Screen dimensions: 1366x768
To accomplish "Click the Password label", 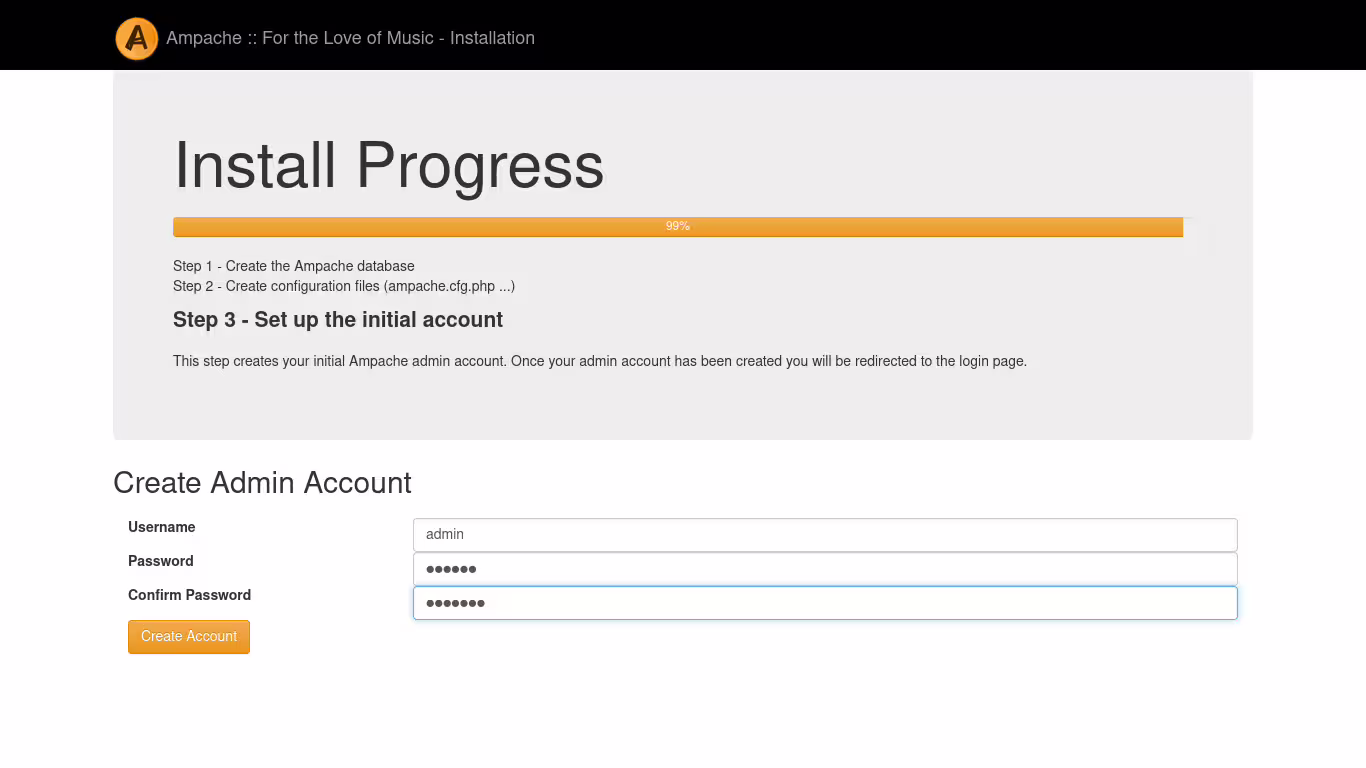I will click(161, 561).
